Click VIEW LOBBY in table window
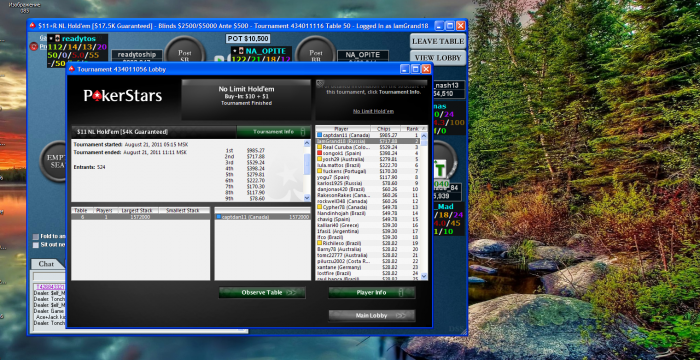700x360 pixels. pyautogui.click(x=438, y=58)
